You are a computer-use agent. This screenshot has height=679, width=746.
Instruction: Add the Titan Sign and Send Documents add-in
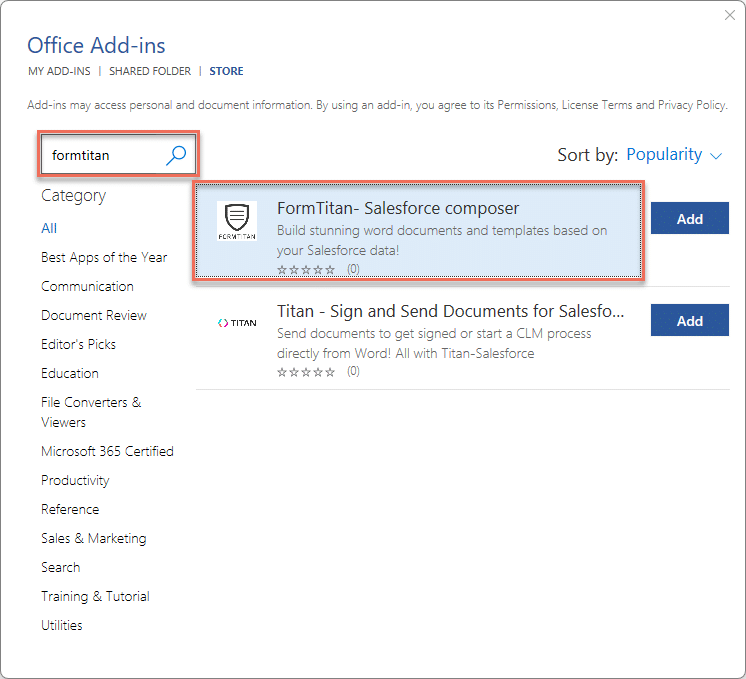tap(689, 320)
